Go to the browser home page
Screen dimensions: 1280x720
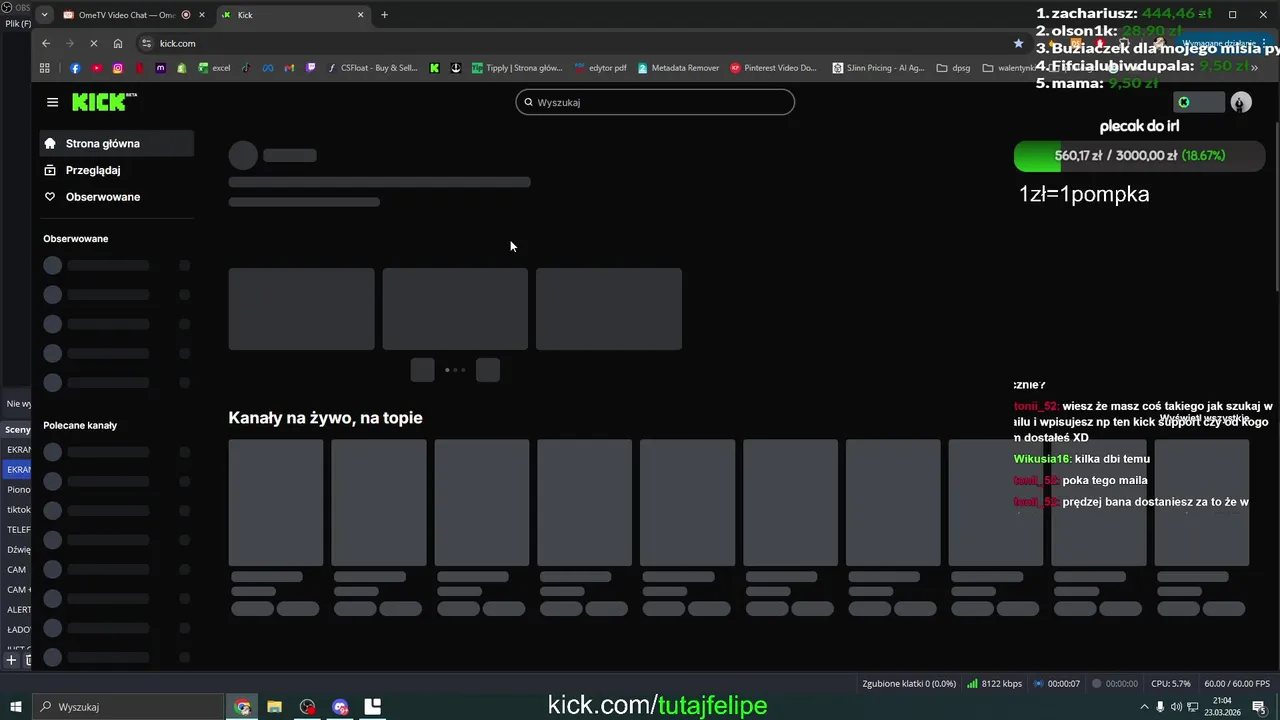(x=118, y=43)
